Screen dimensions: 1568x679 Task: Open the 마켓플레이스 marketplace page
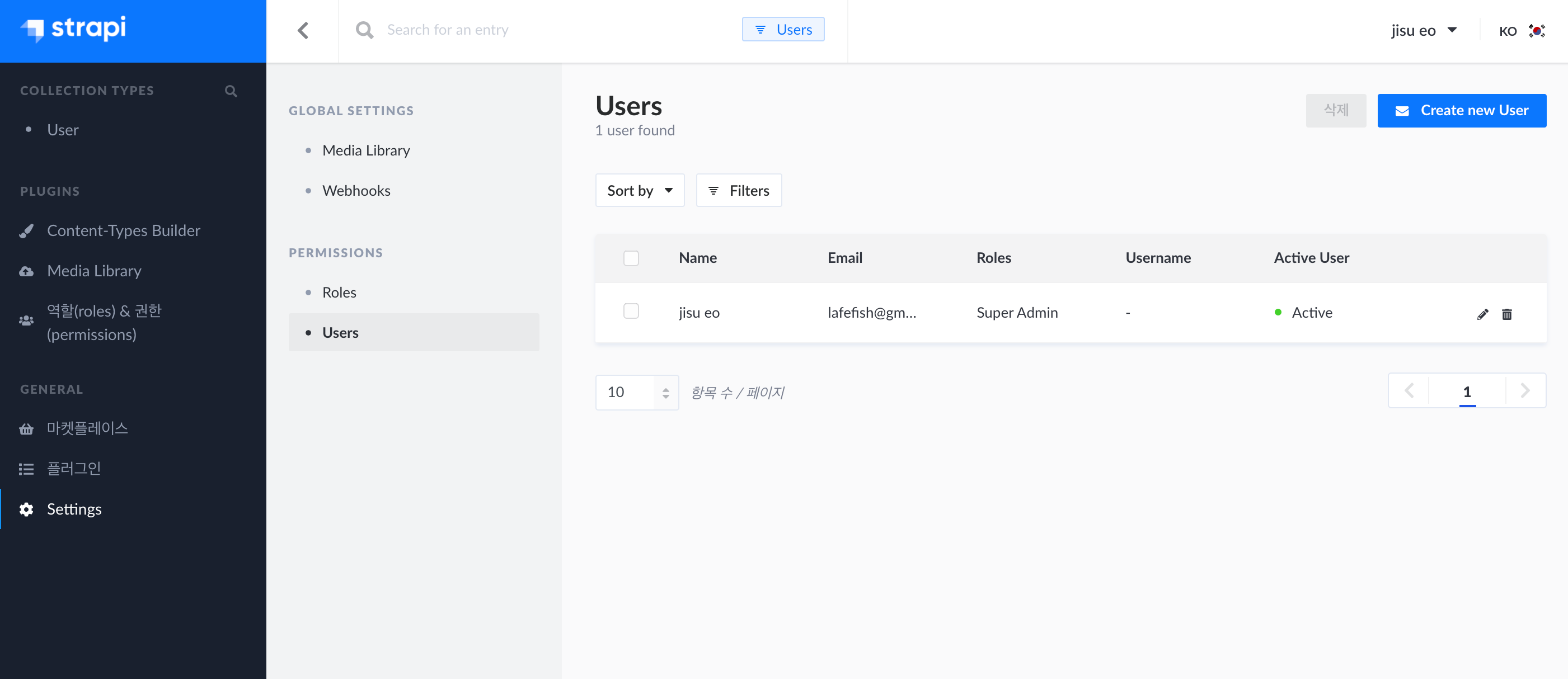click(87, 428)
